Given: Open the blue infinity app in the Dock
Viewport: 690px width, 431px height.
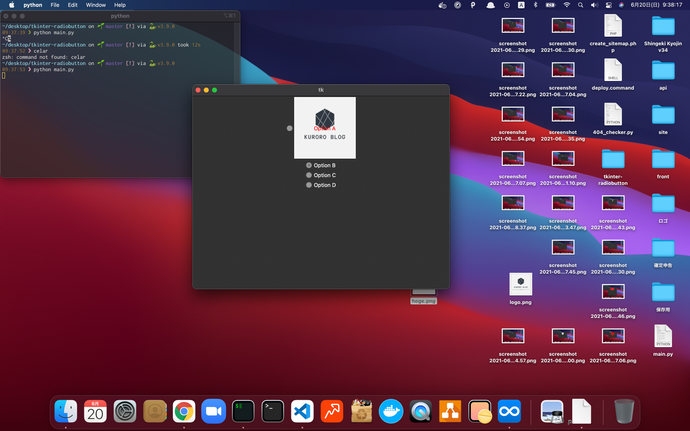Looking at the screenshot, I should click(509, 411).
